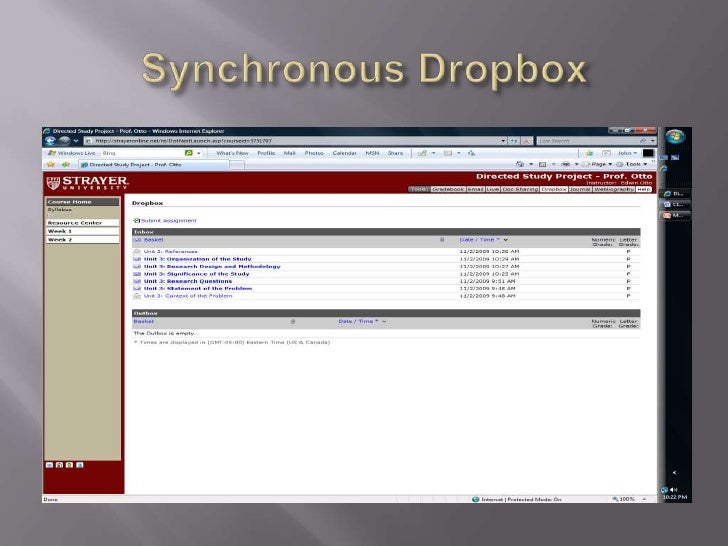The width and height of the screenshot is (728, 546).
Task: Open Mail in Windows Live toolbar
Action: [x=289, y=153]
